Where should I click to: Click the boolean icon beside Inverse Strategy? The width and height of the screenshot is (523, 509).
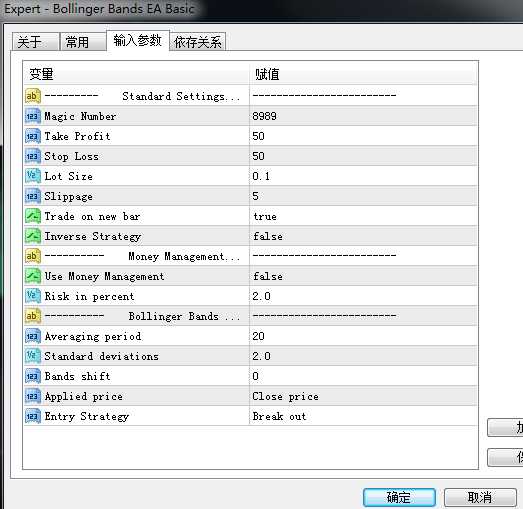(33, 236)
